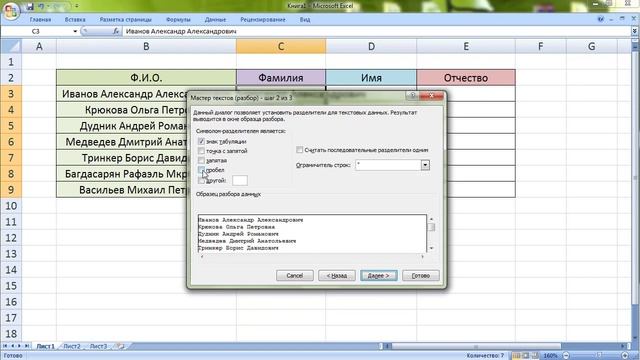Viewport: 640px width, 360px height.
Task: Select column F header
Action: [540, 46]
